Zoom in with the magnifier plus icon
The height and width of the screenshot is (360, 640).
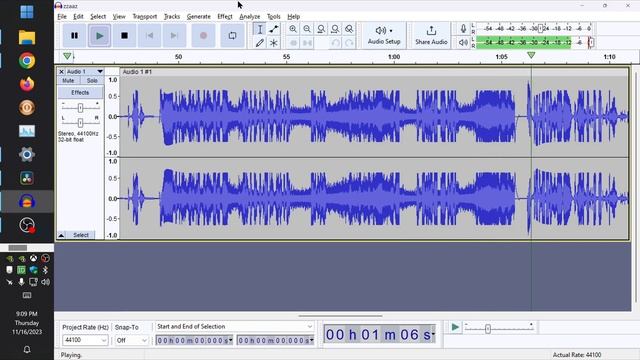click(293, 29)
